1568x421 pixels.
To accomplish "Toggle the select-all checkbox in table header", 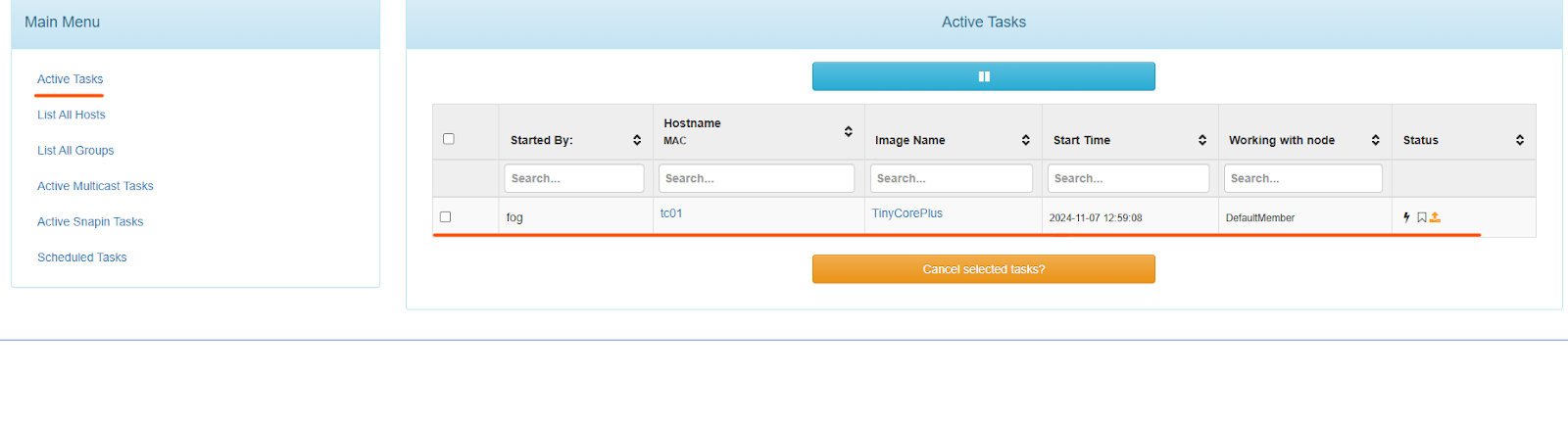I will click(449, 139).
